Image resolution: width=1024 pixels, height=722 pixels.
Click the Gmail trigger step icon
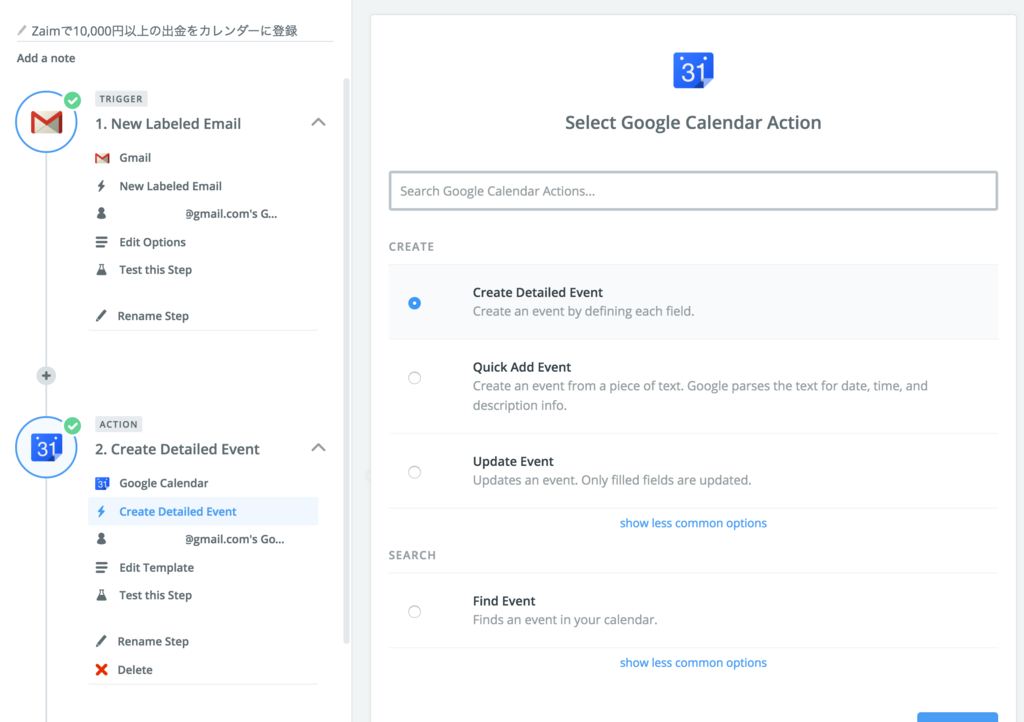pyautogui.click(x=46, y=122)
